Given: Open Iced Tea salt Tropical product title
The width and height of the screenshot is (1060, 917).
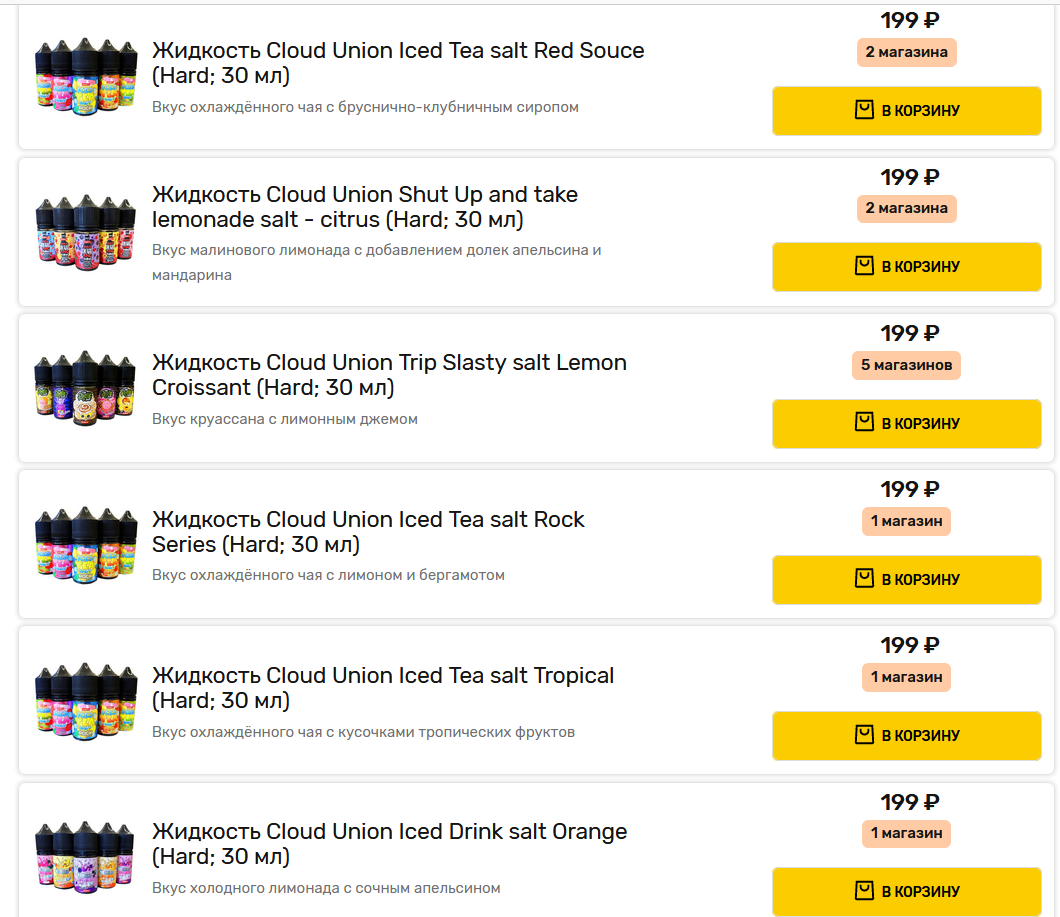Looking at the screenshot, I should coord(382,687).
